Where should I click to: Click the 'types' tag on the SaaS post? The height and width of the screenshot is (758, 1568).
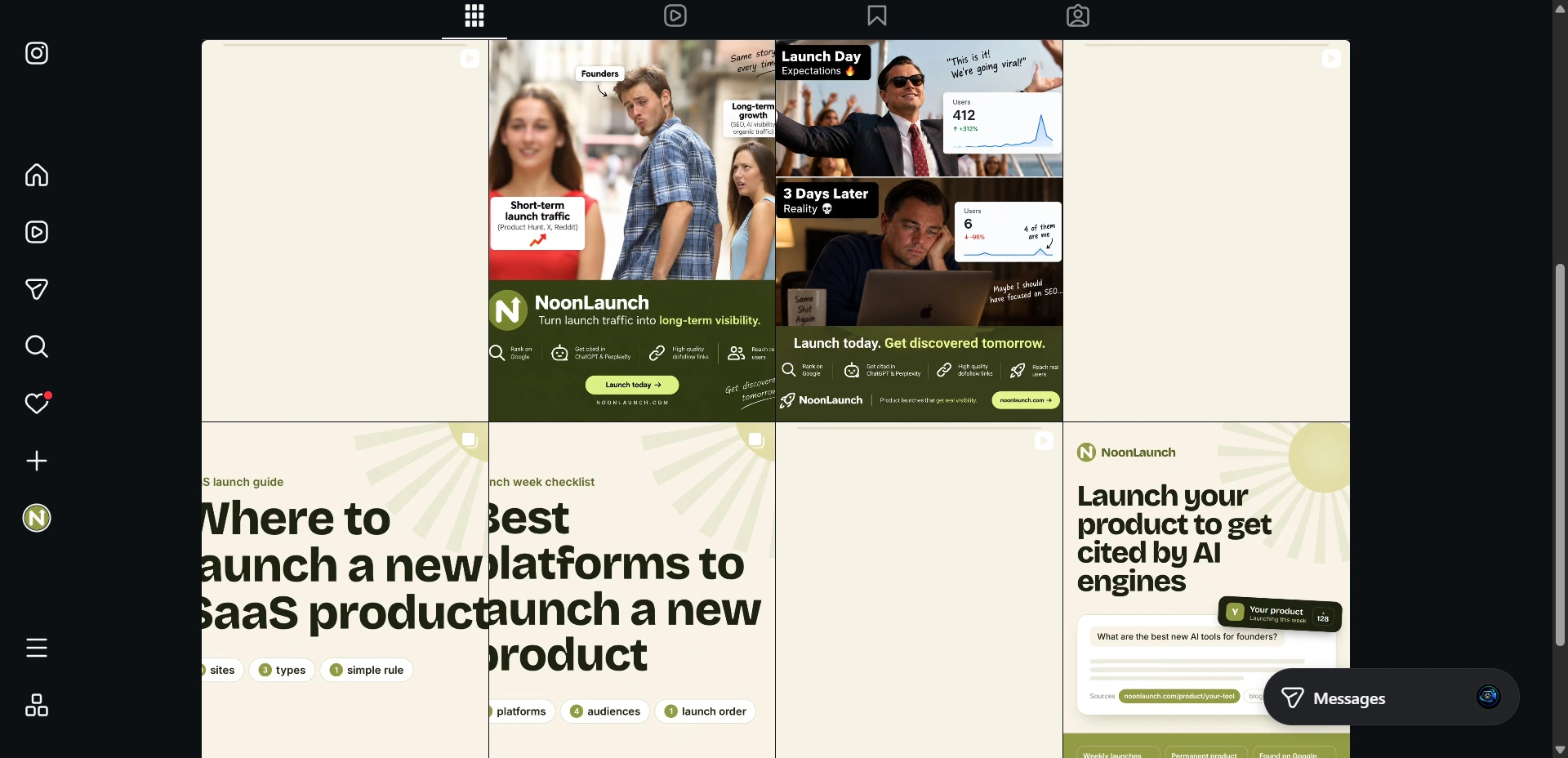click(x=283, y=670)
